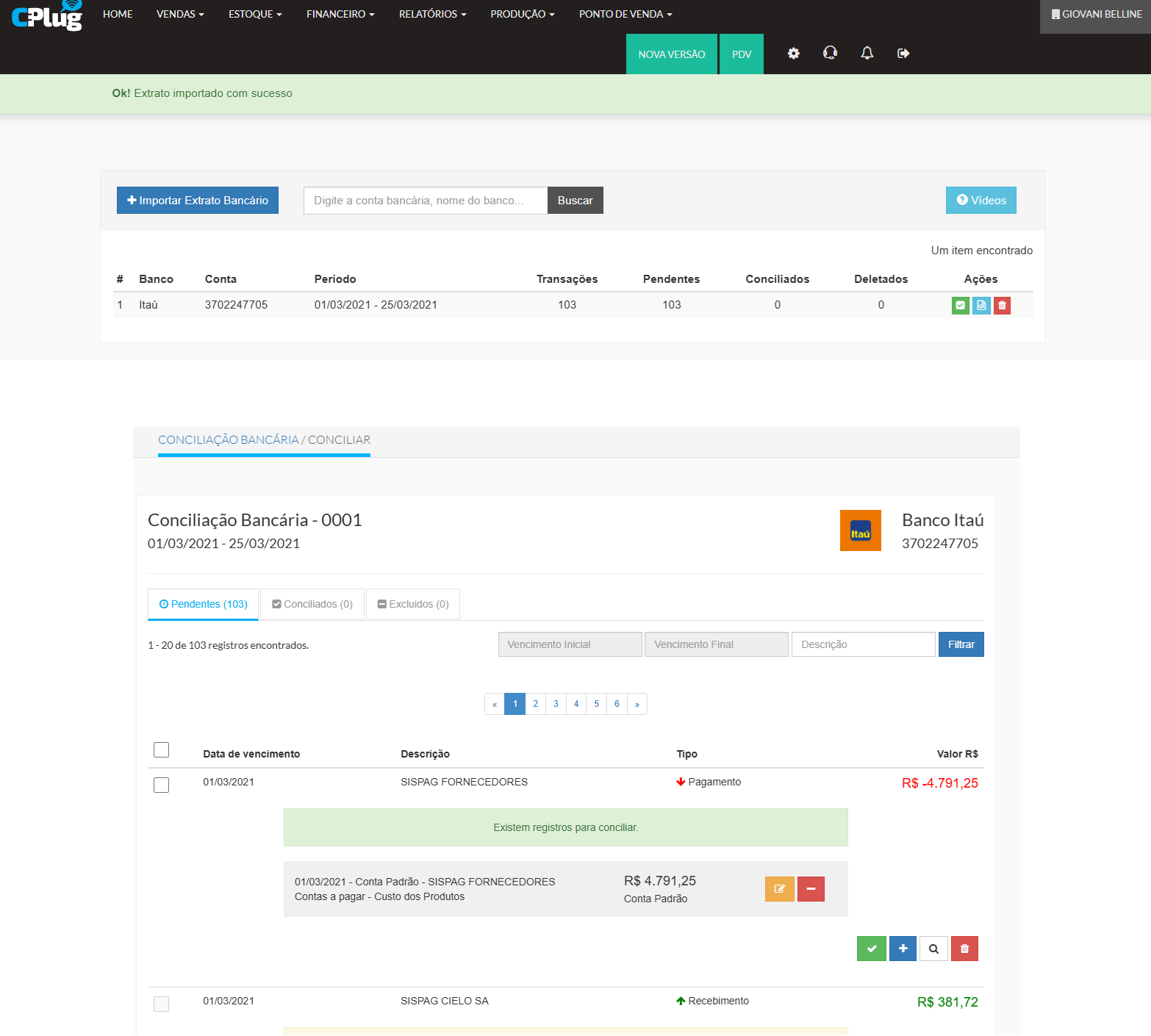Click the bank account search input field
This screenshot has width=1151, height=1036.
tap(426, 201)
